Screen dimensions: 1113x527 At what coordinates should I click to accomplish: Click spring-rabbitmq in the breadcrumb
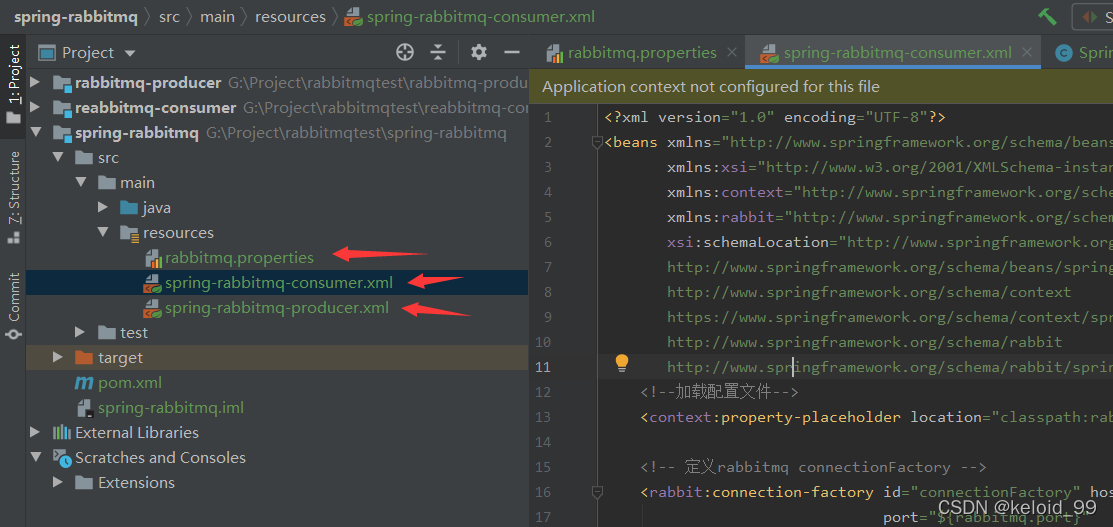(x=75, y=17)
